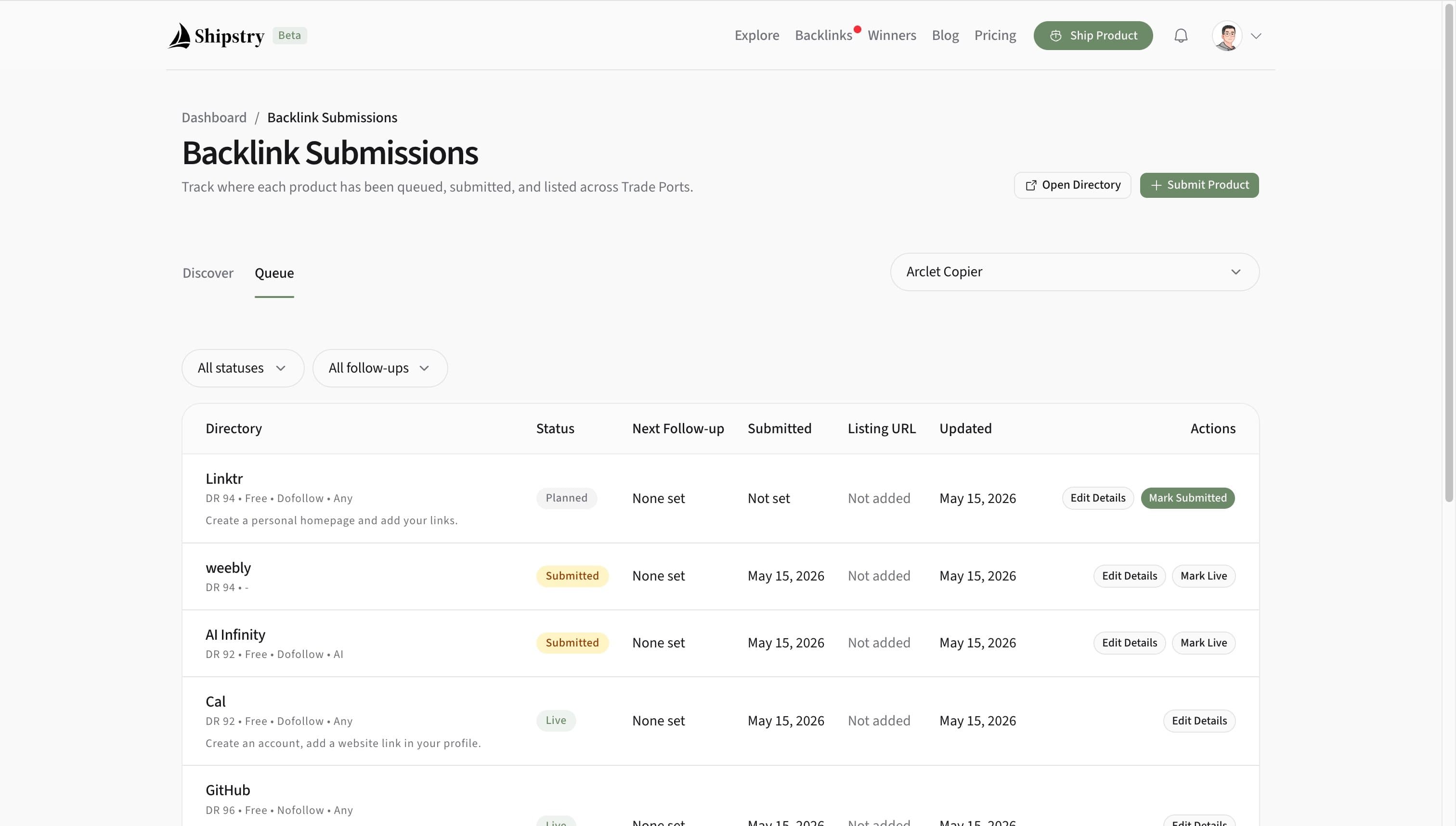This screenshot has height=826, width=1456.
Task: Open the Arclet Copier product dropdown
Action: [x=1074, y=272]
